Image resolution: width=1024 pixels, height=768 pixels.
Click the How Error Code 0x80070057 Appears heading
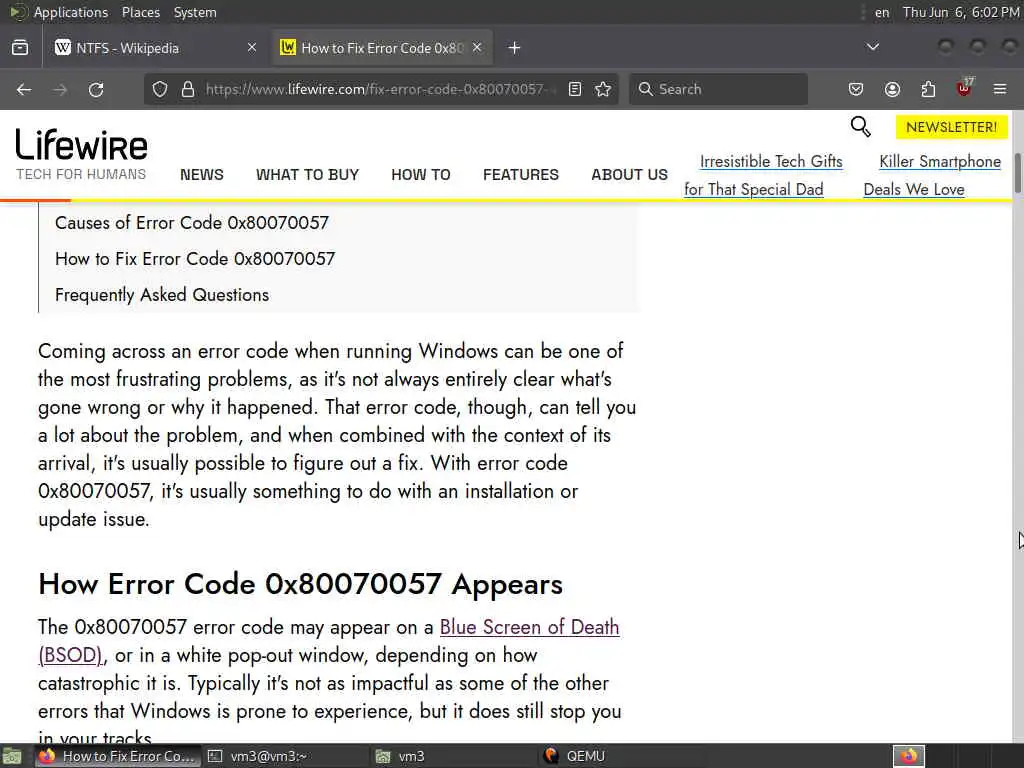[300, 584]
